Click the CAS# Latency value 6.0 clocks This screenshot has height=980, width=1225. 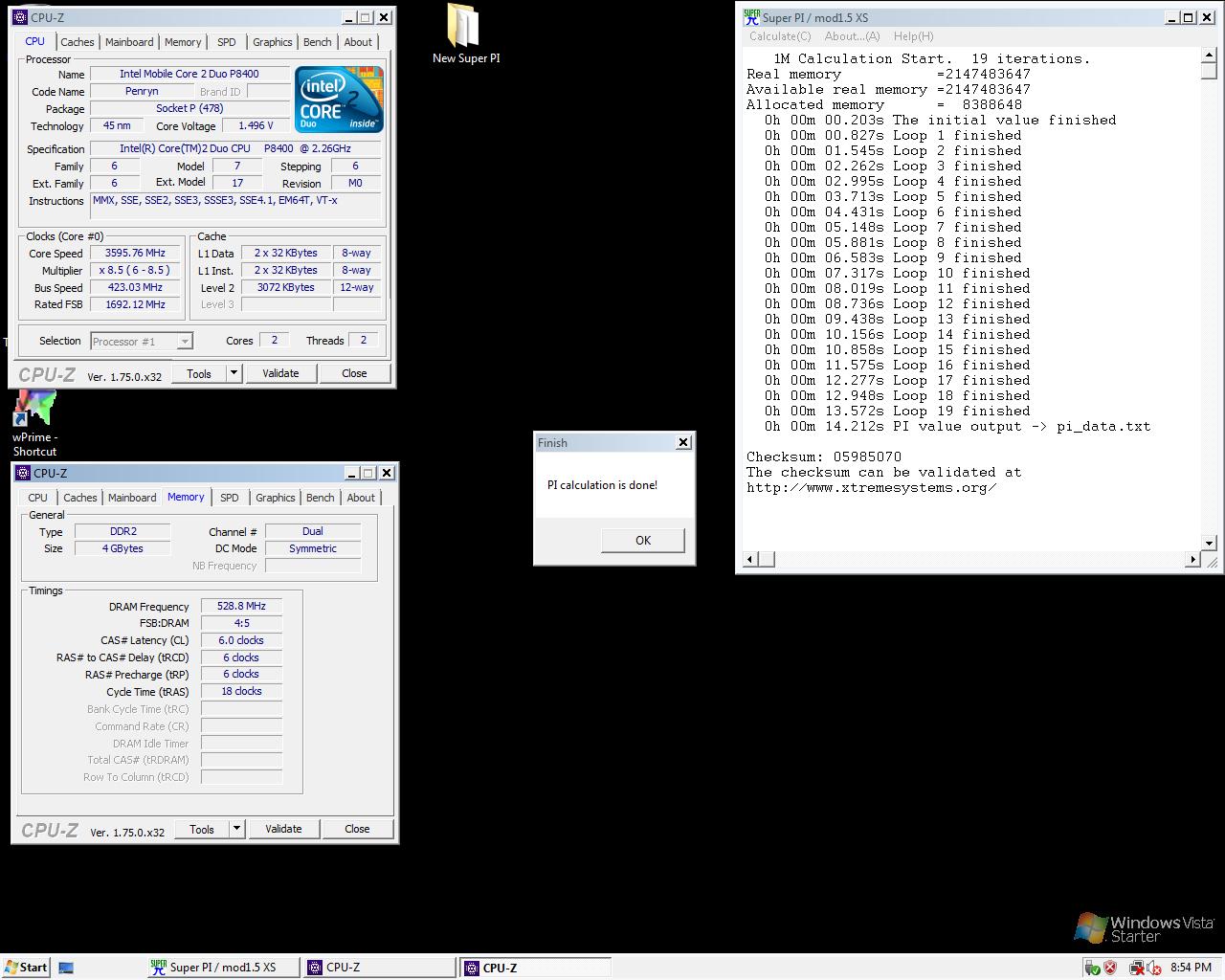click(x=241, y=640)
